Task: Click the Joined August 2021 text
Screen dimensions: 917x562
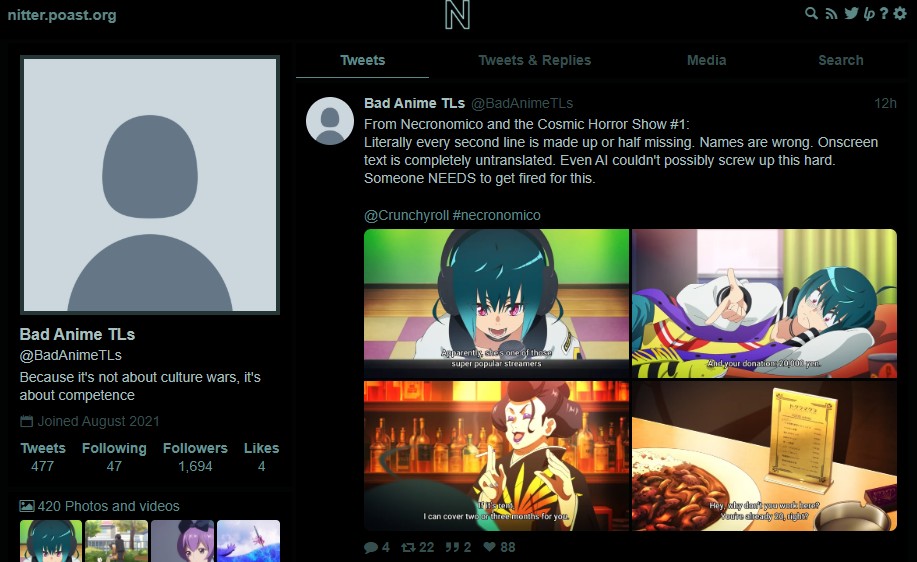Action: tap(98, 421)
